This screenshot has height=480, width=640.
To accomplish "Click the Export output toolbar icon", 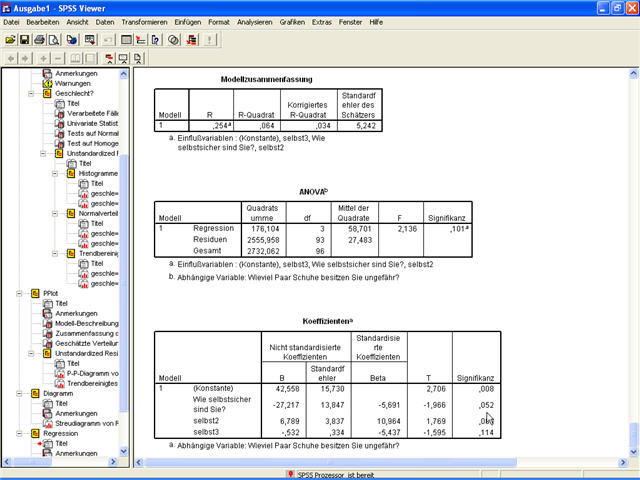I will [72, 40].
